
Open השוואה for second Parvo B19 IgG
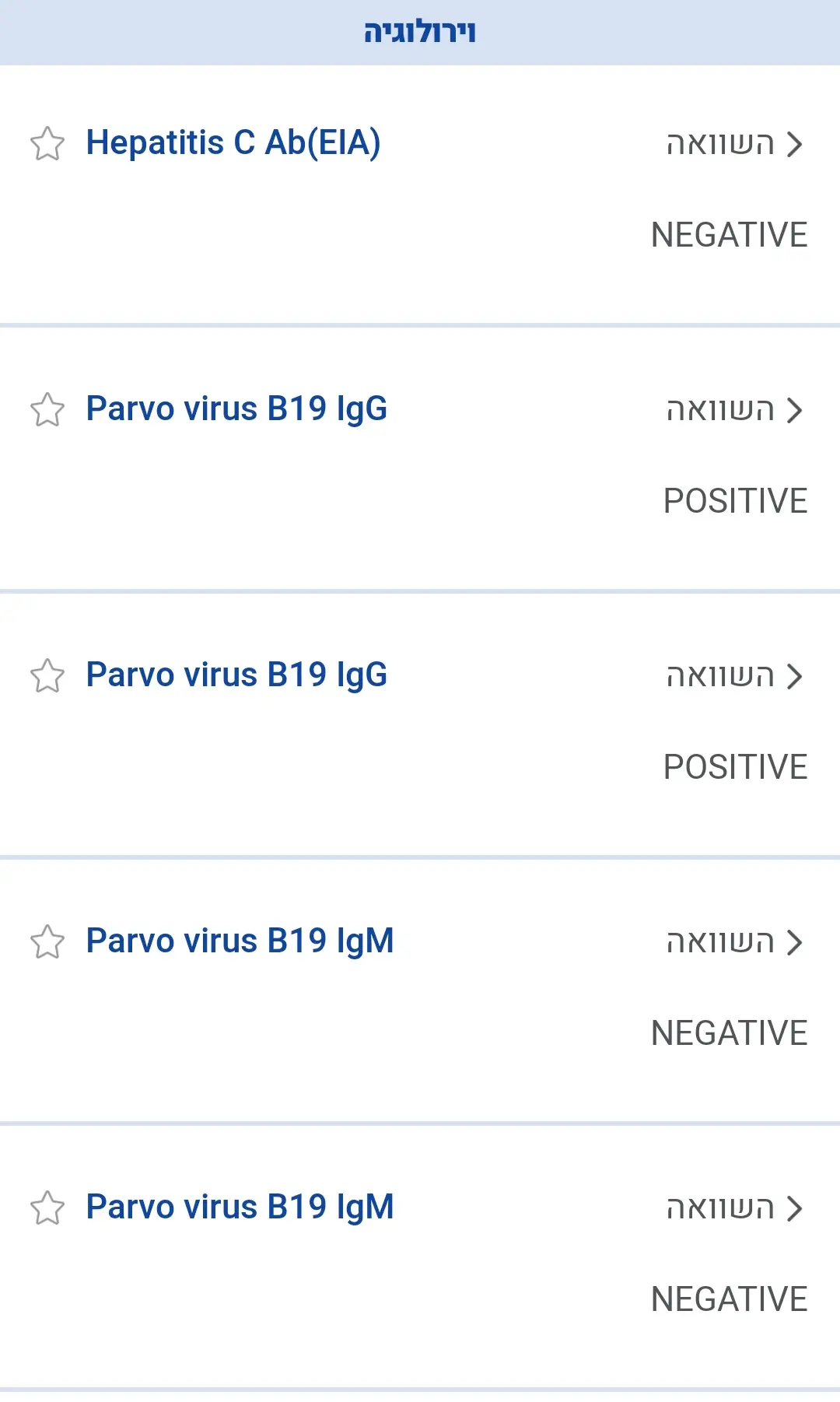(x=733, y=676)
